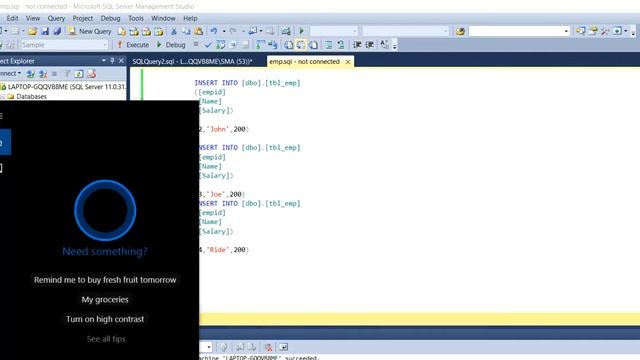Click the Paste clipboard icon

[x=198, y=31]
